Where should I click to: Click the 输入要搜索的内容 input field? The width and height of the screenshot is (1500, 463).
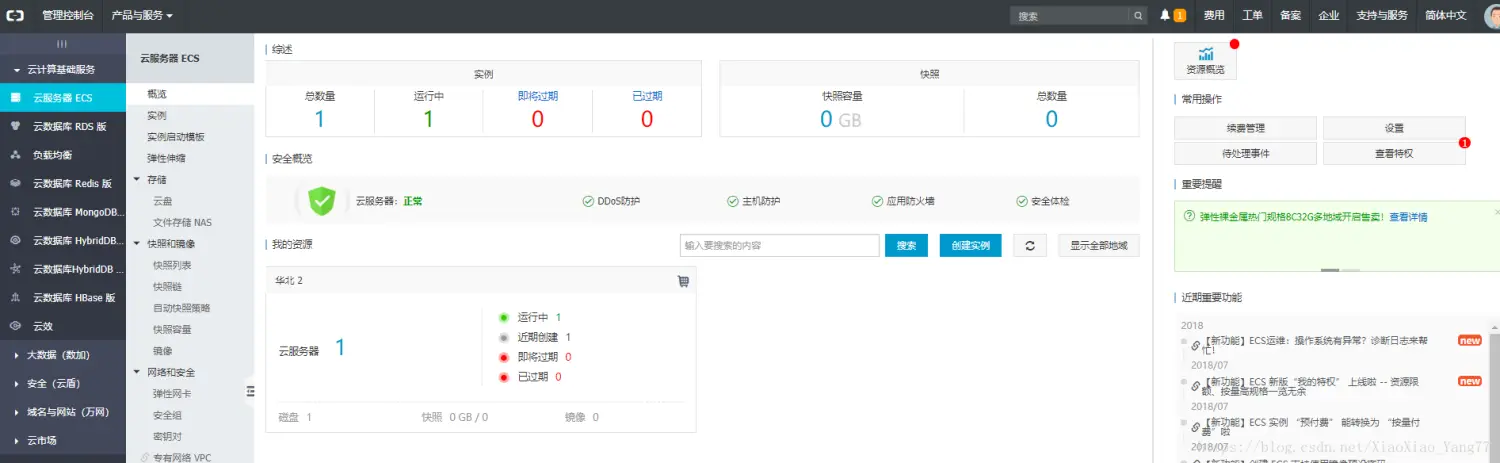779,246
